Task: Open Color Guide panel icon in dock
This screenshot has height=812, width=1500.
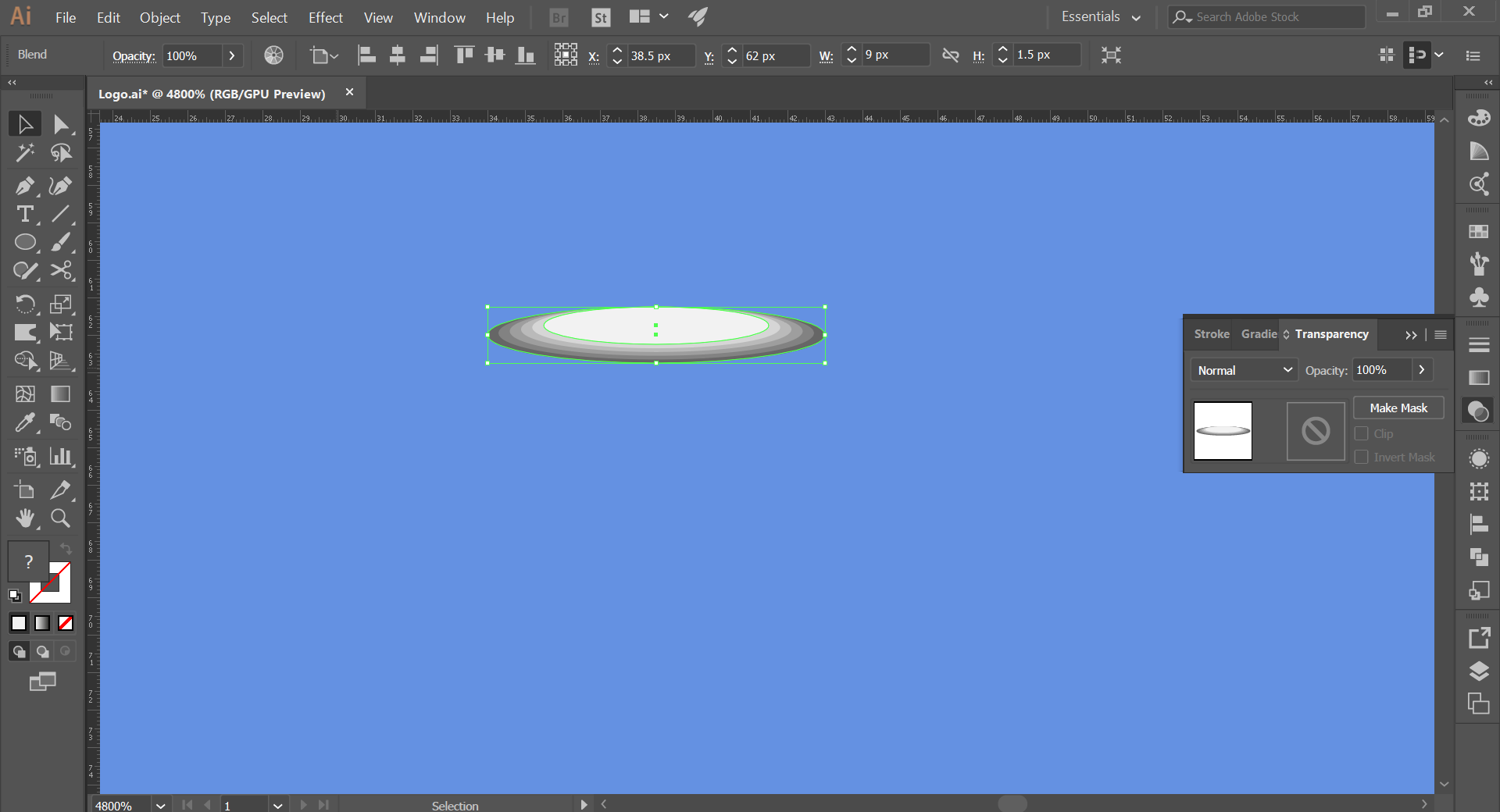Action: point(1479,151)
